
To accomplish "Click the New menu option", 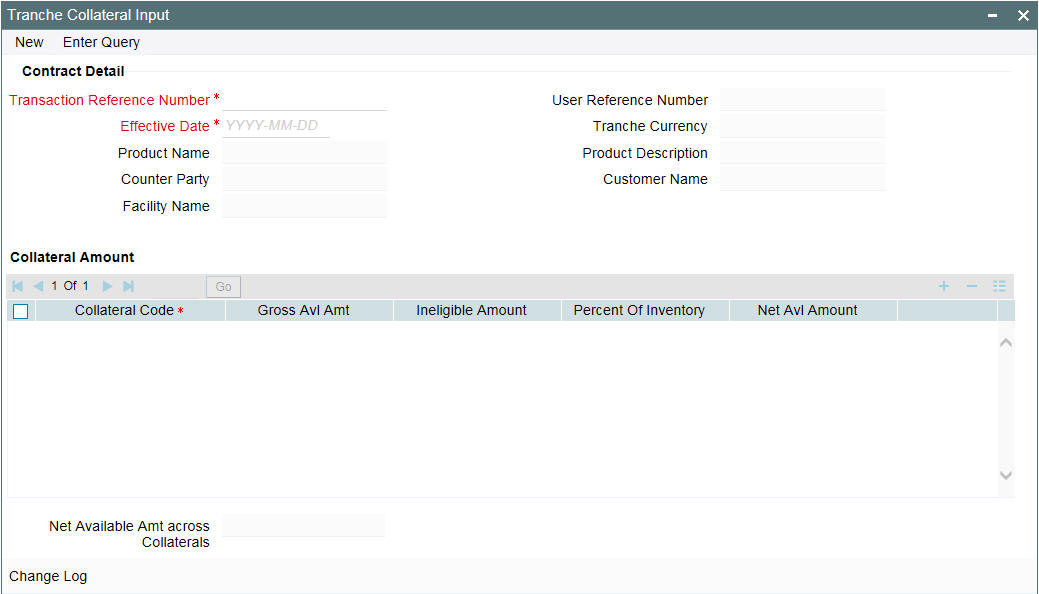I will (29, 42).
